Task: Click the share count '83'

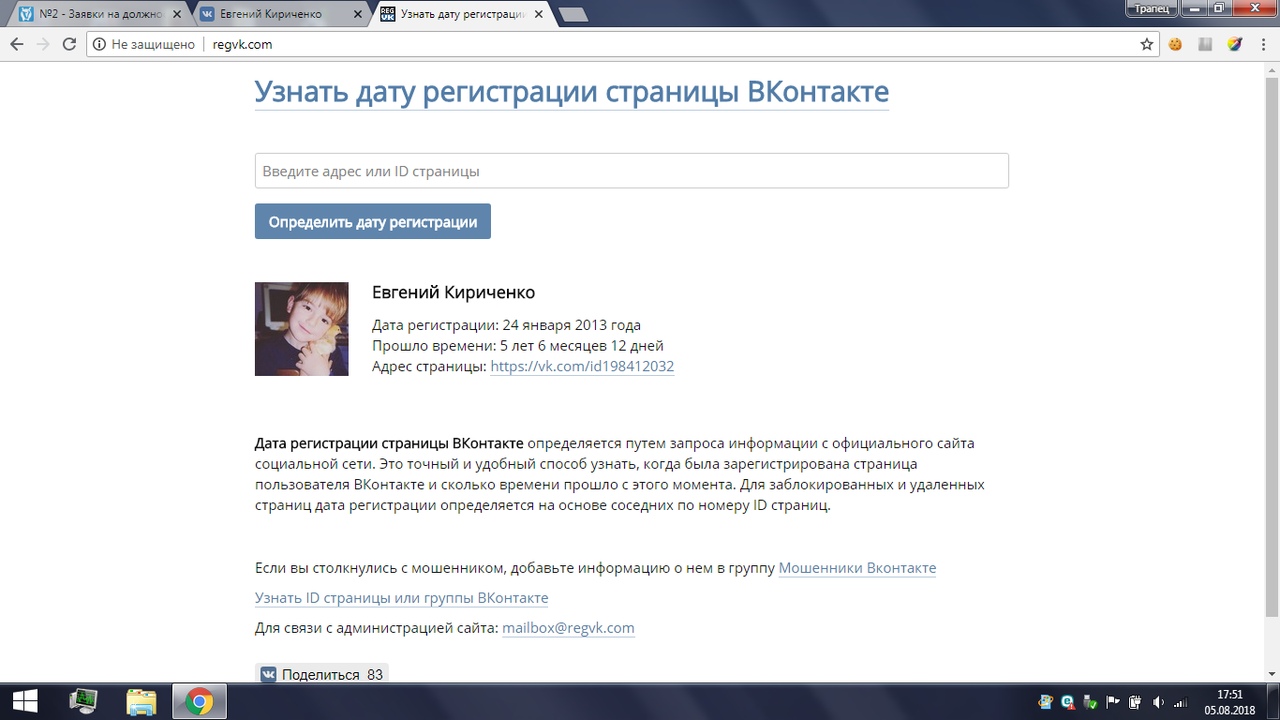Action: coord(375,675)
